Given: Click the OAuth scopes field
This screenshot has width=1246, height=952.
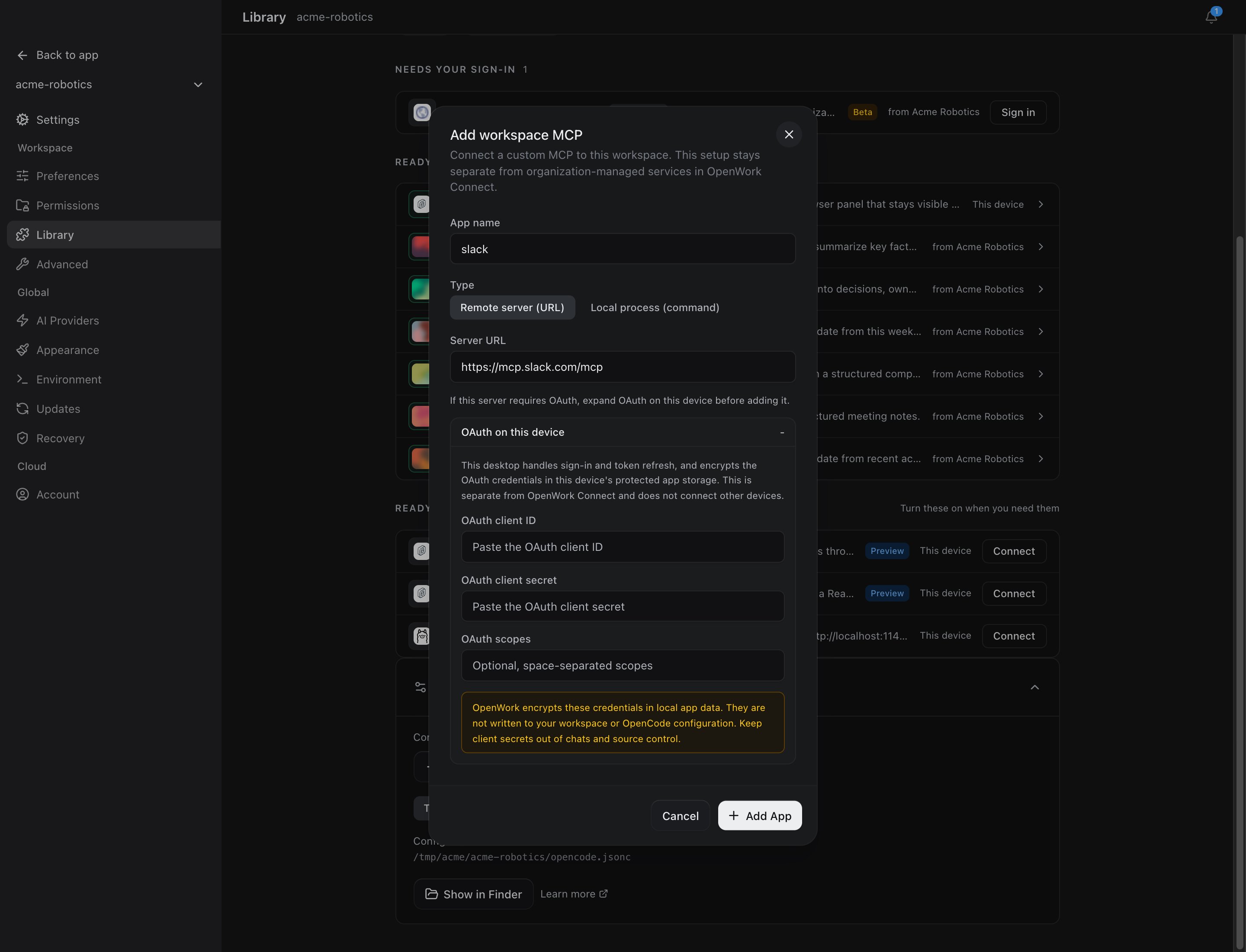Looking at the screenshot, I should [622, 665].
